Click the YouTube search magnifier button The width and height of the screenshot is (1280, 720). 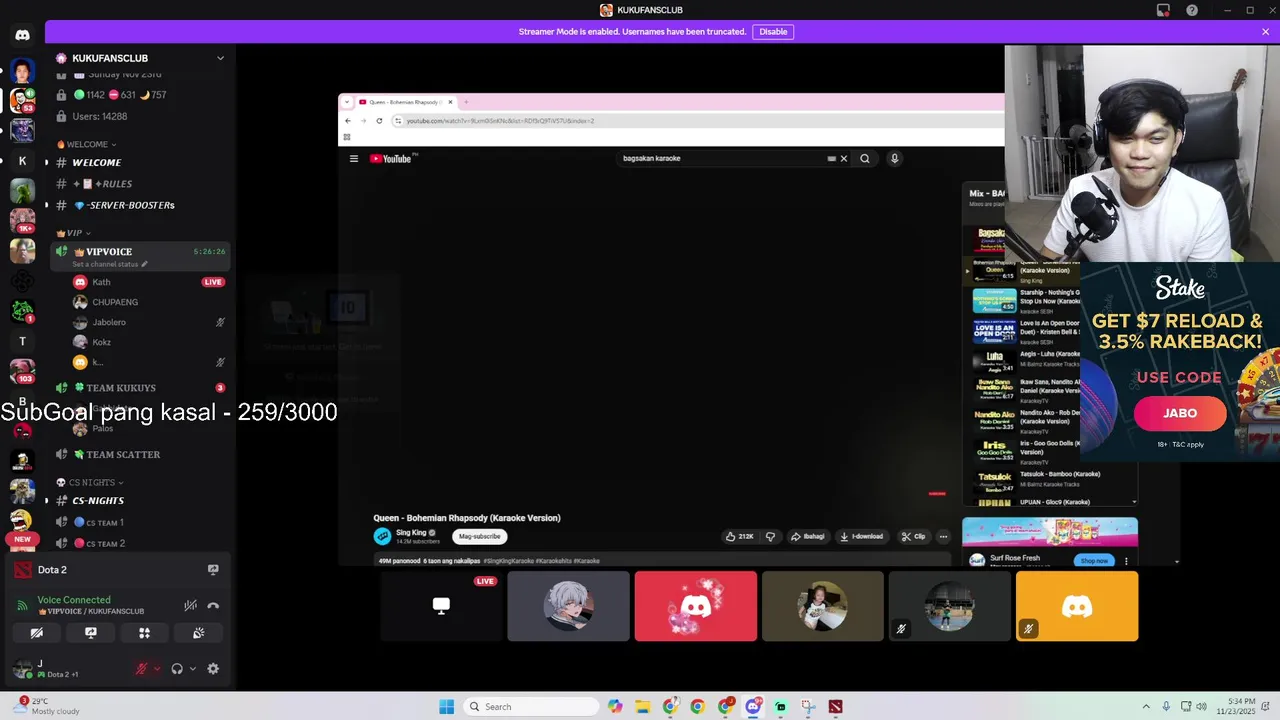pos(865,158)
